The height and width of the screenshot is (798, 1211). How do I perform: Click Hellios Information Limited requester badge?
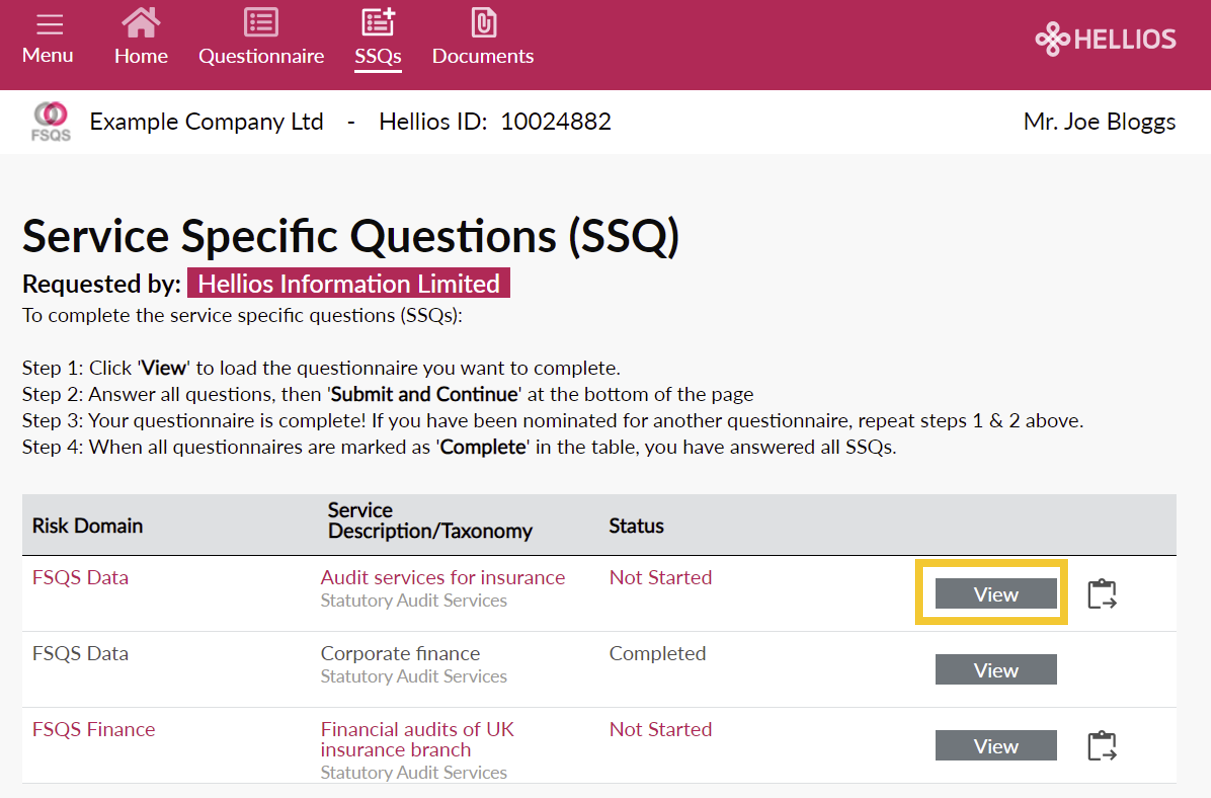tap(349, 283)
